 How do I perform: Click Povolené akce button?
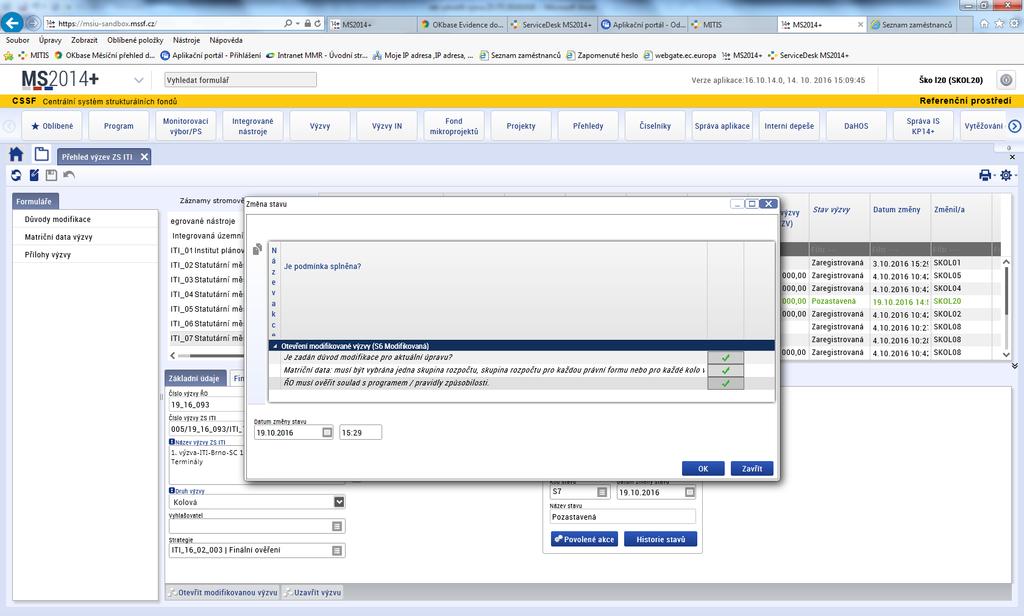(584, 540)
